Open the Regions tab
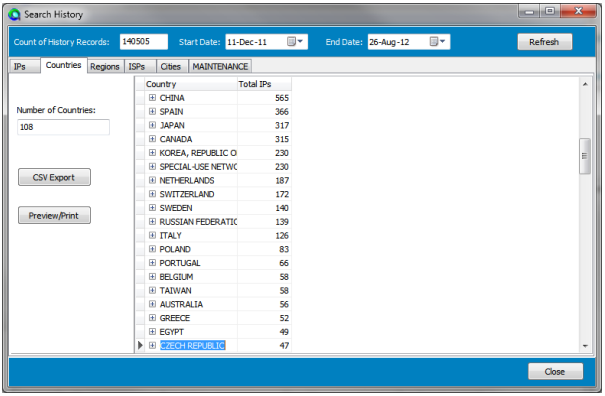This screenshot has width=605, height=396. [105, 66]
